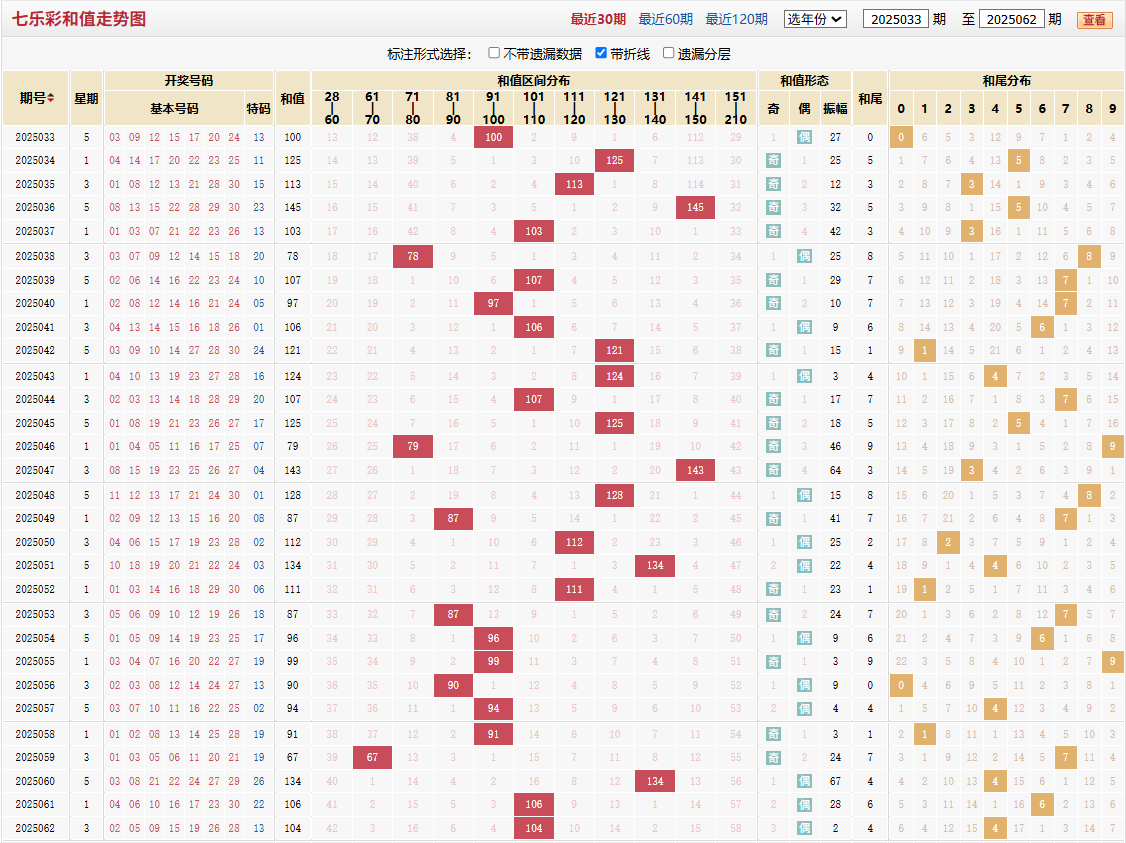Click the 和尾分布 header
This screenshot has width=1126, height=843.
[1007, 80]
